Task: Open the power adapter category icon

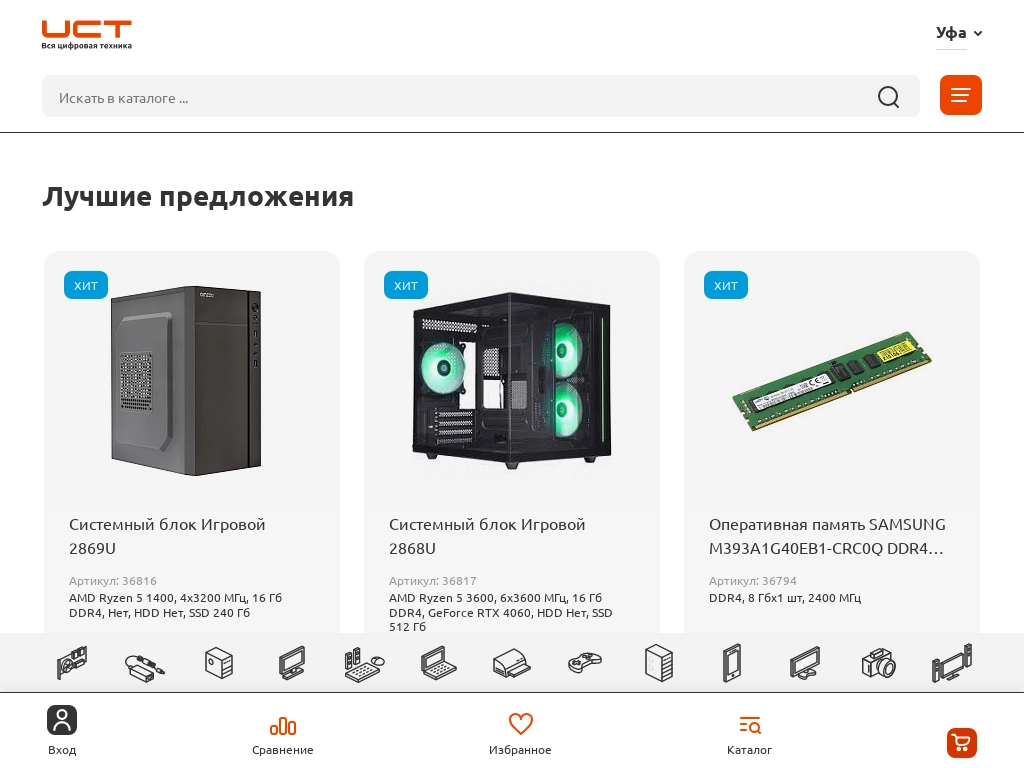Action: [144, 666]
